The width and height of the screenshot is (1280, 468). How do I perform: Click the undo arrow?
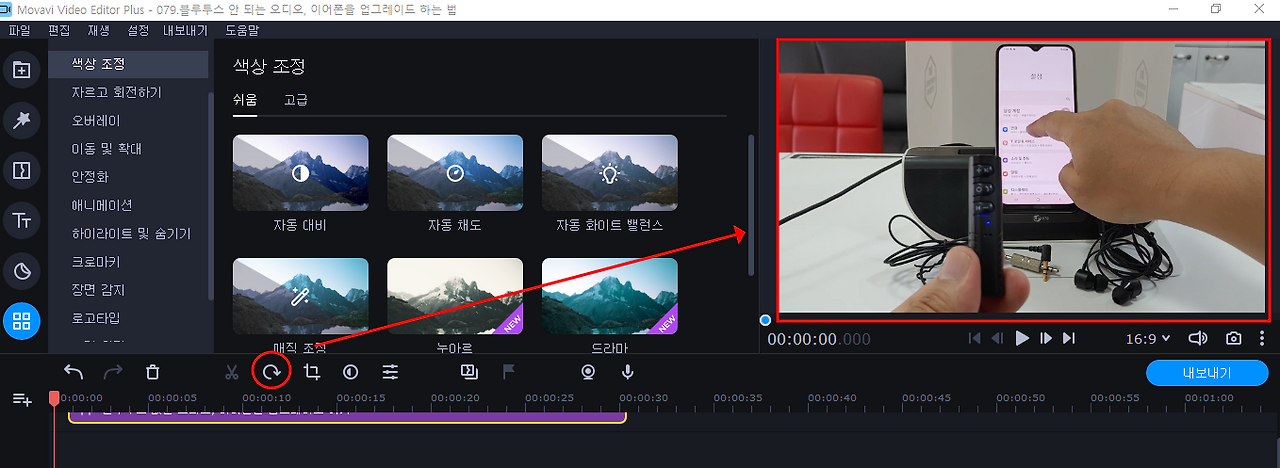pos(74,372)
